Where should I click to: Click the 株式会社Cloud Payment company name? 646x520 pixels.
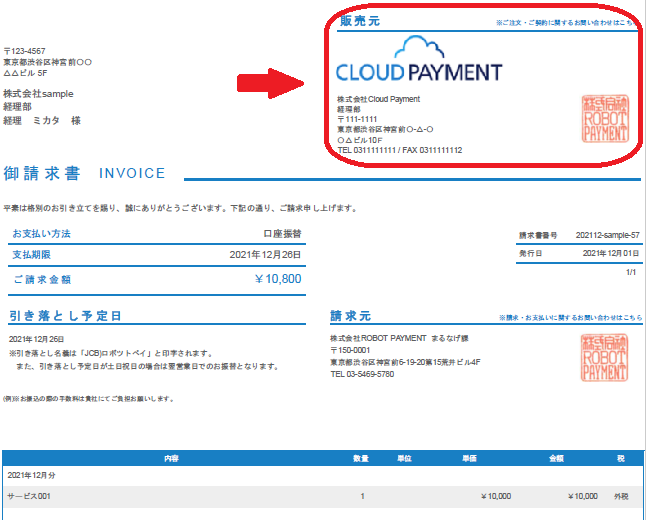379,99
